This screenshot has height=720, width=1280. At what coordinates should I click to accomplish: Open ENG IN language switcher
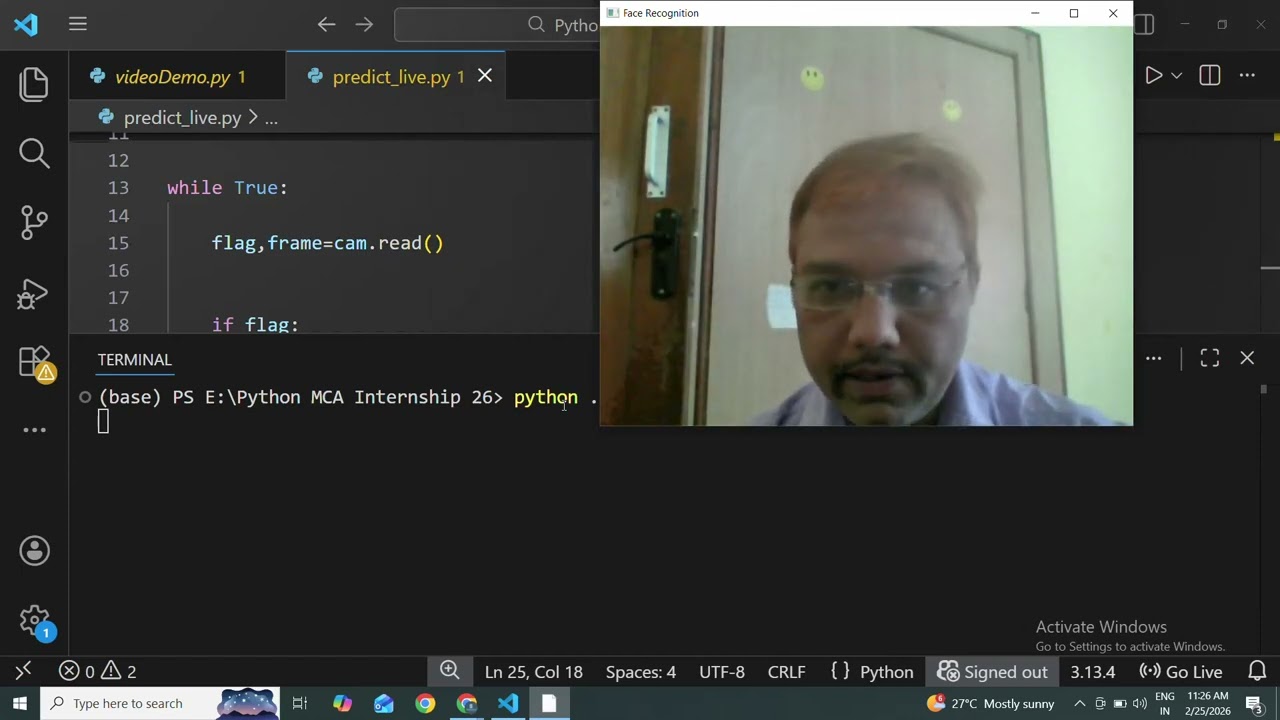tap(1165, 703)
